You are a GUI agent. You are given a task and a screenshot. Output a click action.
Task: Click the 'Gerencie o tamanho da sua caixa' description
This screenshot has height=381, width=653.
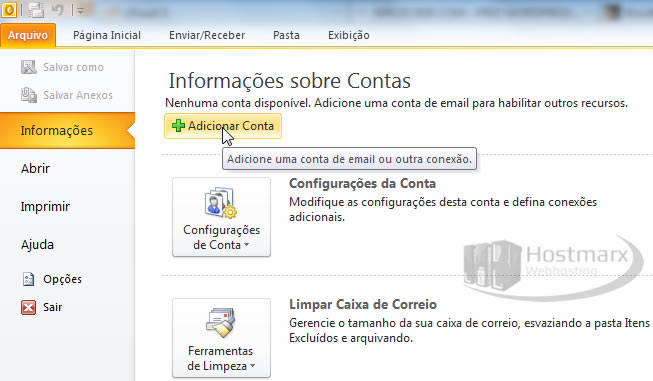pyautogui.click(x=470, y=330)
